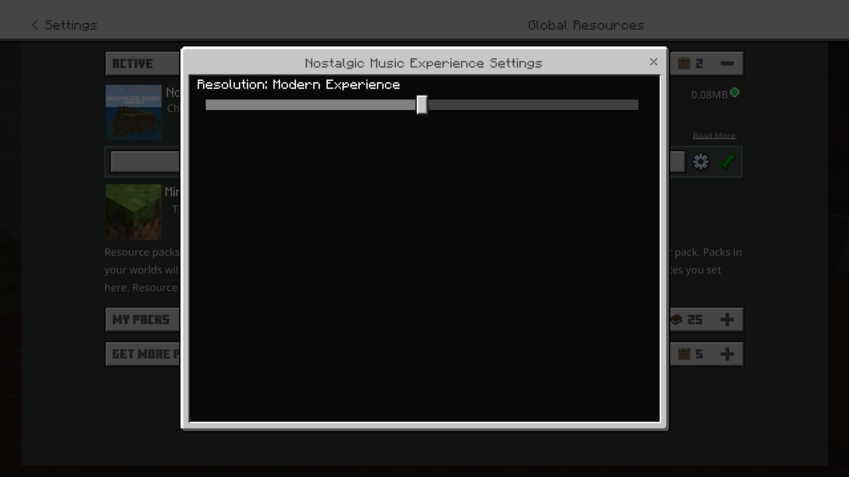This screenshot has height=477, width=849.
Task: Go back to Settings
Action: tap(64, 25)
